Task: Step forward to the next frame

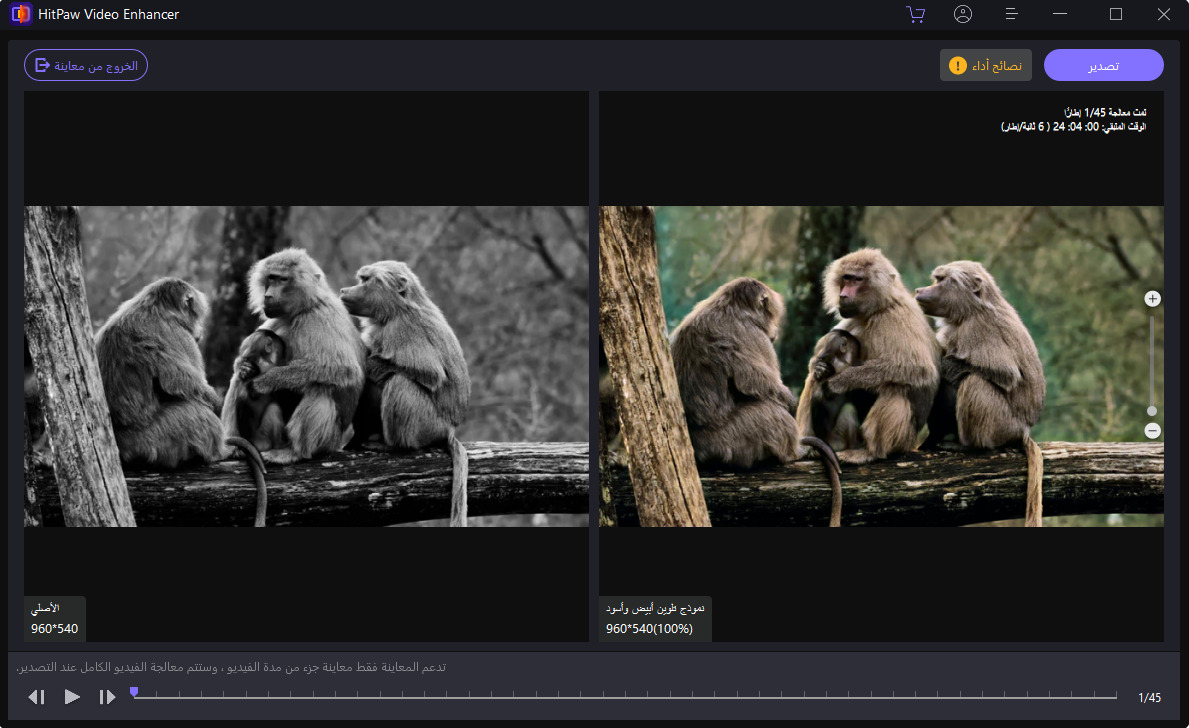Action: (x=107, y=697)
